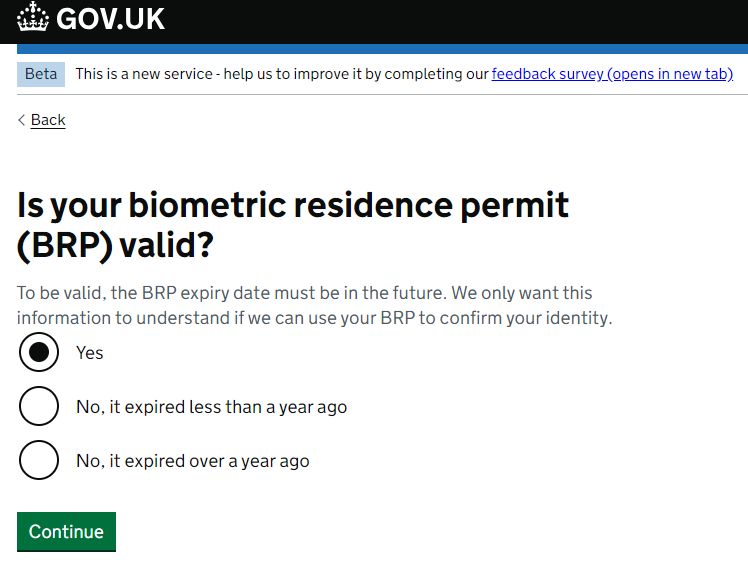Submit with the green Continue button
Viewport: 748px width, 565px height.
[x=66, y=532]
